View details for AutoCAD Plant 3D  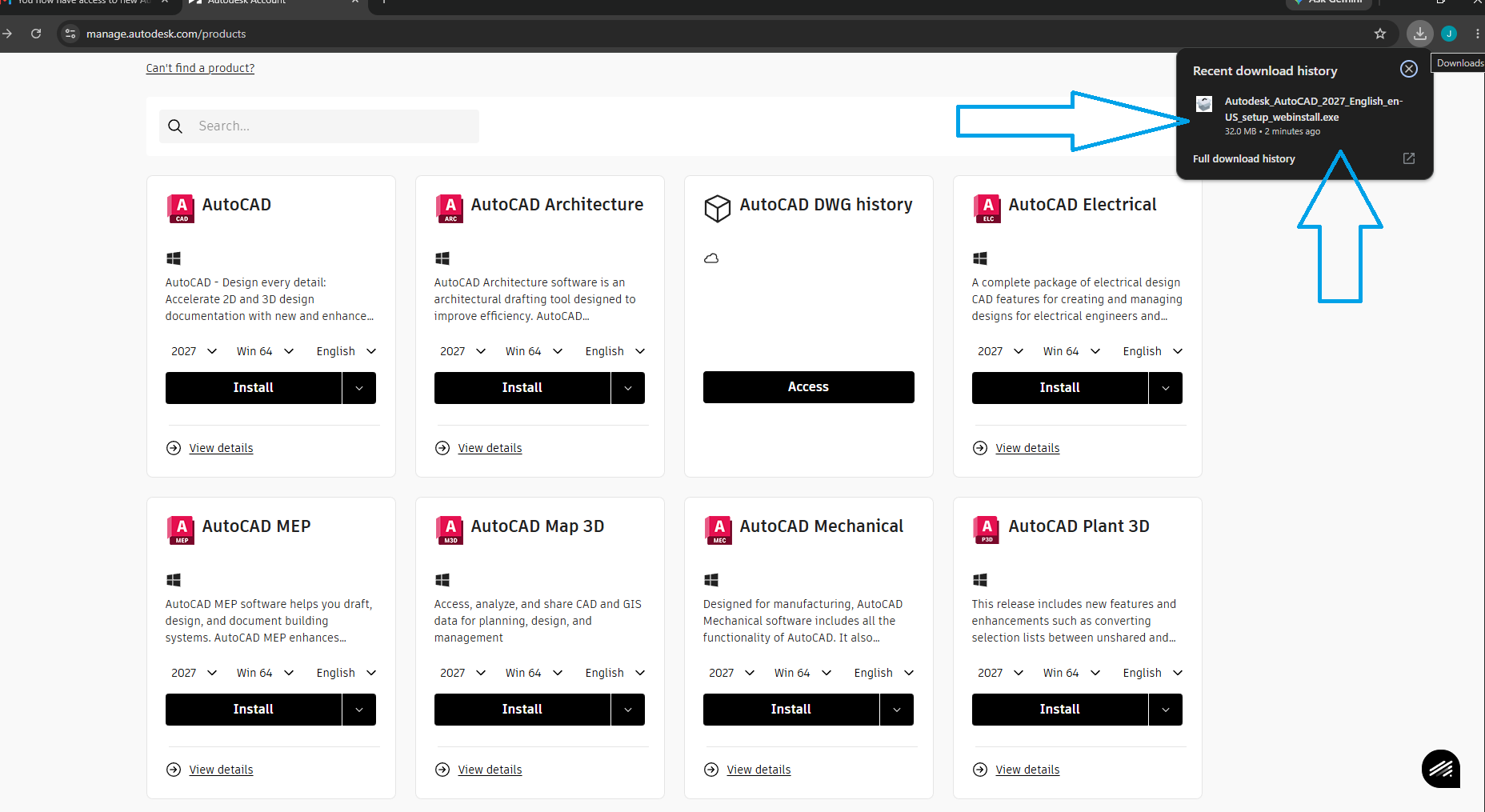point(1027,770)
